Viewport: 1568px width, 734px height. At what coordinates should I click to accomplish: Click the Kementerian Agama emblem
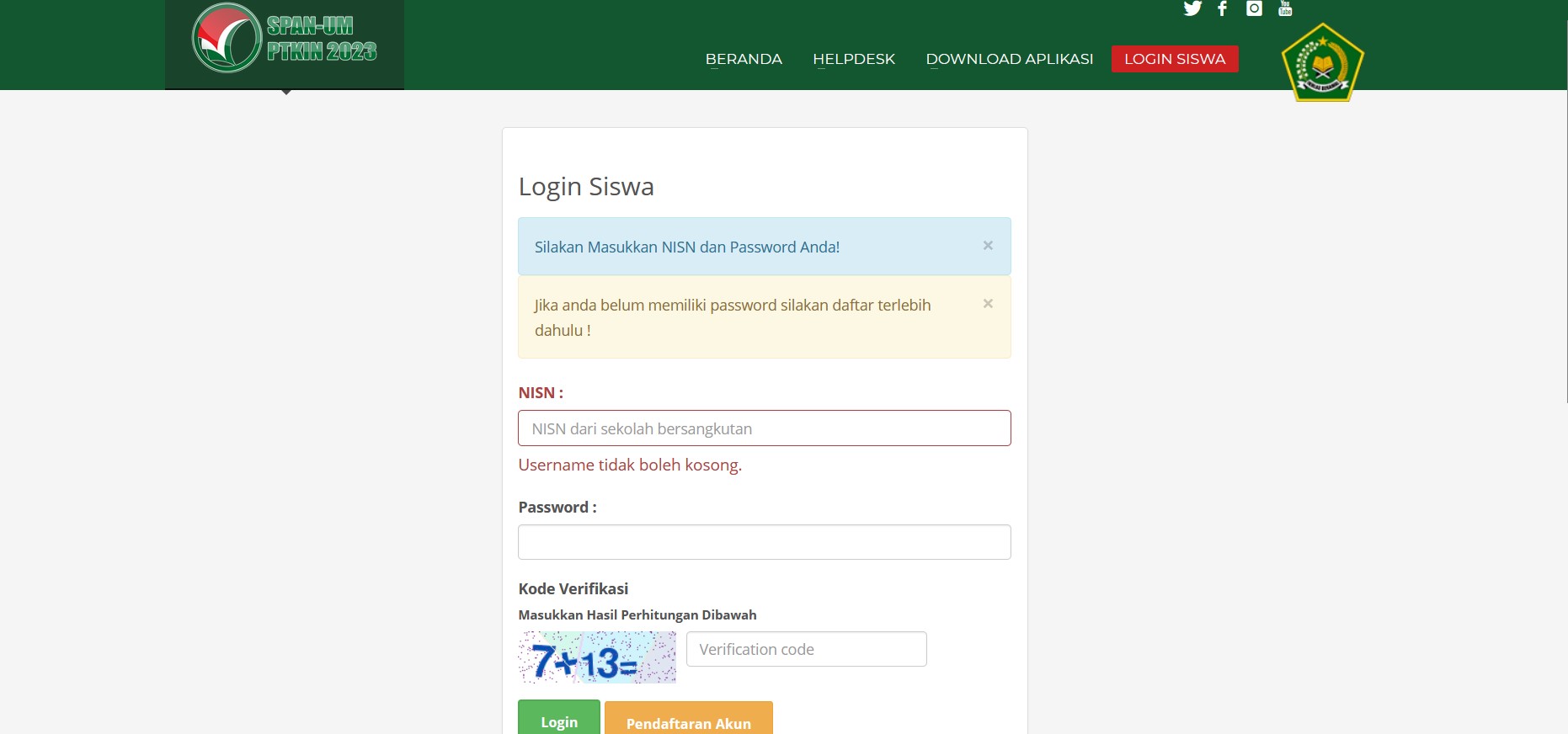click(x=1322, y=63)
